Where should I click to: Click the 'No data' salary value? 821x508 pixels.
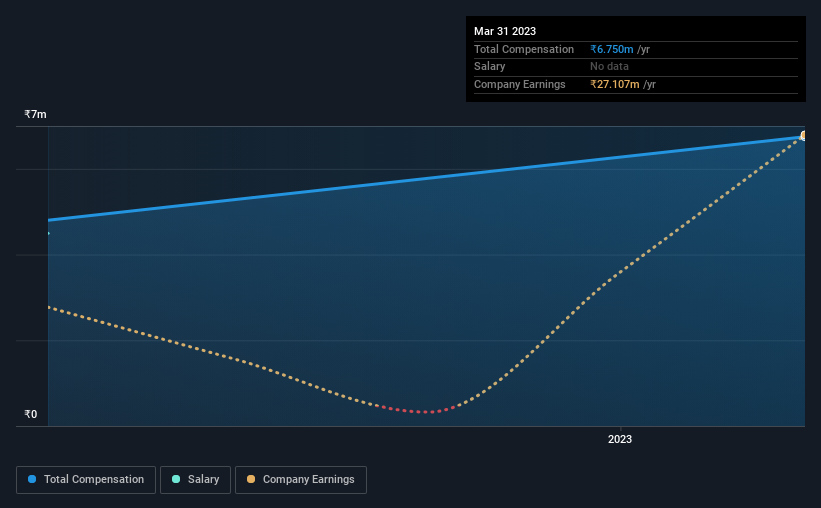(609, 67)
